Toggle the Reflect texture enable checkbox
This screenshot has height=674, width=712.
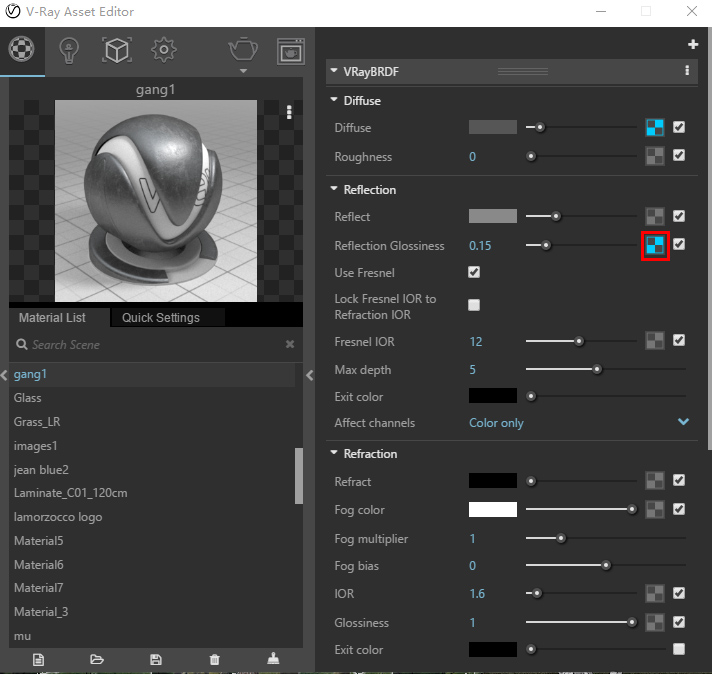[678, 216]
